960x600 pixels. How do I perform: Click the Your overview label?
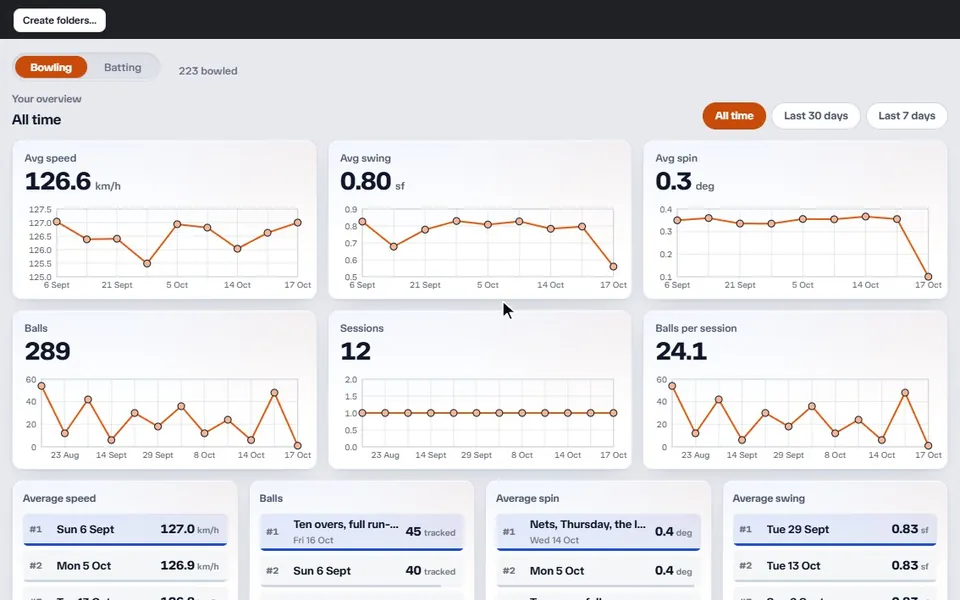(x=47, y=99)
